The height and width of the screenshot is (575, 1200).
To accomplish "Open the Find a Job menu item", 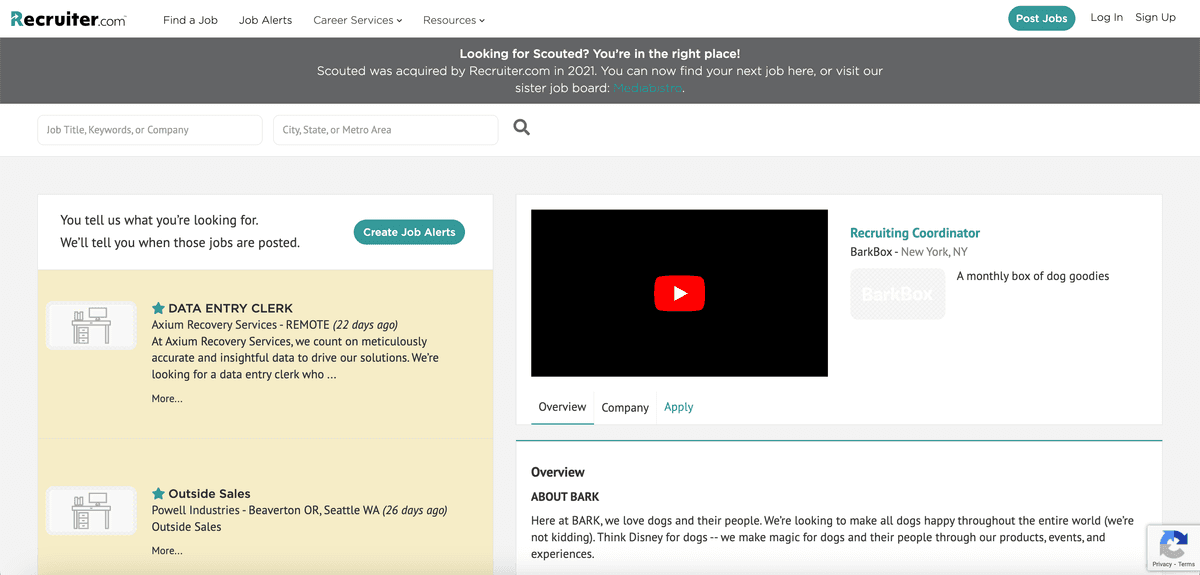I will [x=190, y=20].
